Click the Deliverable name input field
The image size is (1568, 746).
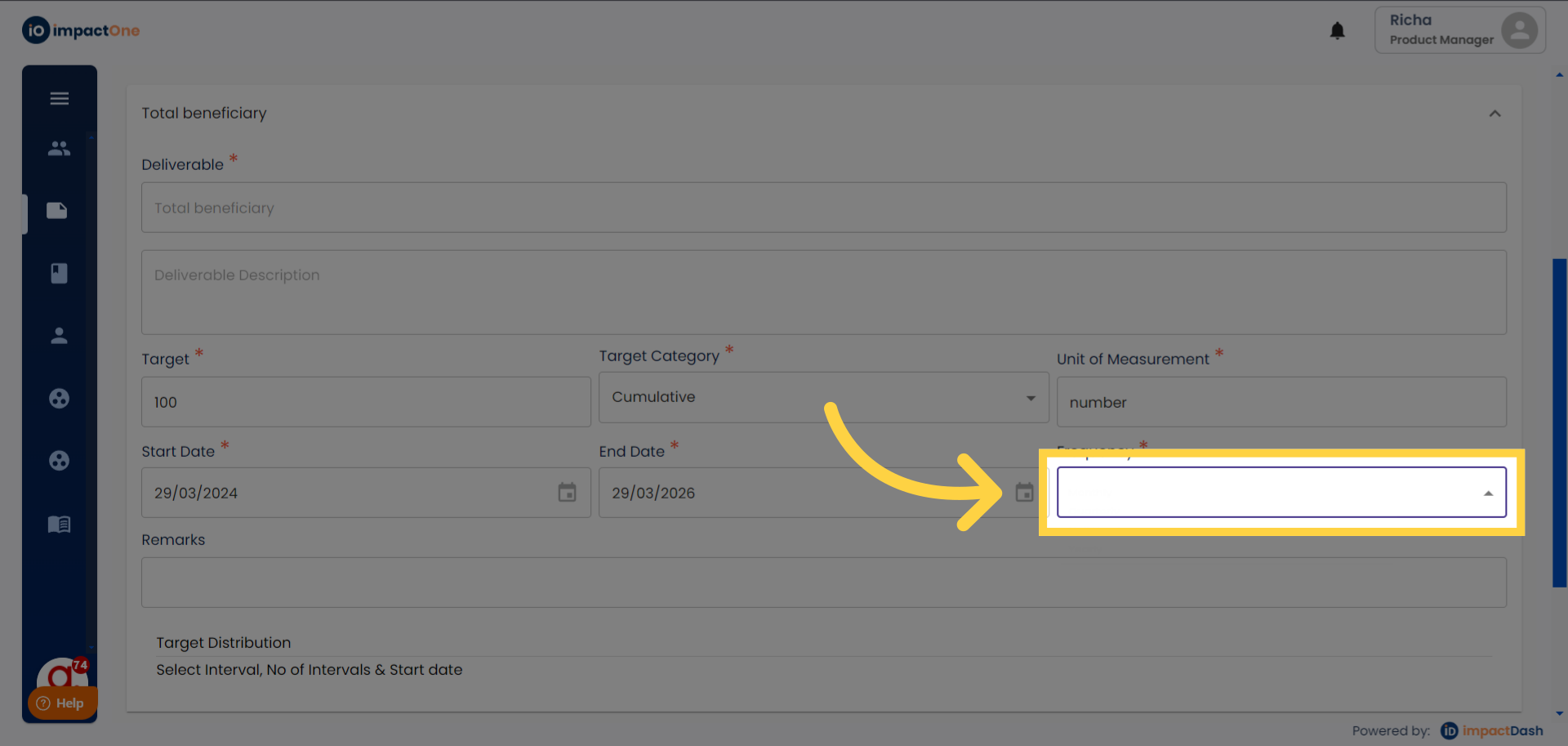point(823,208)
